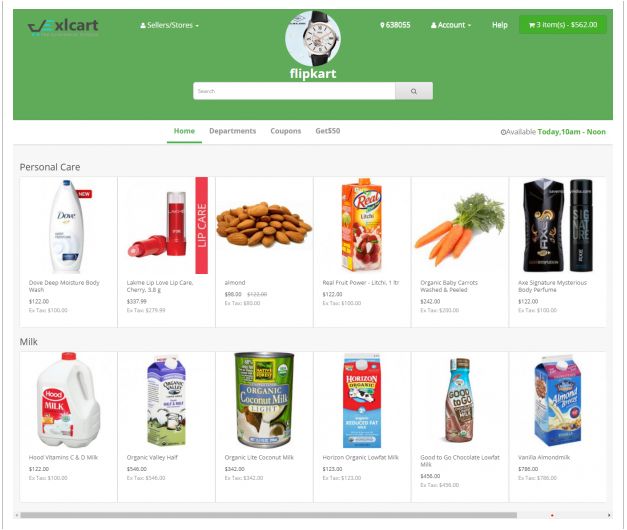Click the location pin 638055

pos(395,25)
